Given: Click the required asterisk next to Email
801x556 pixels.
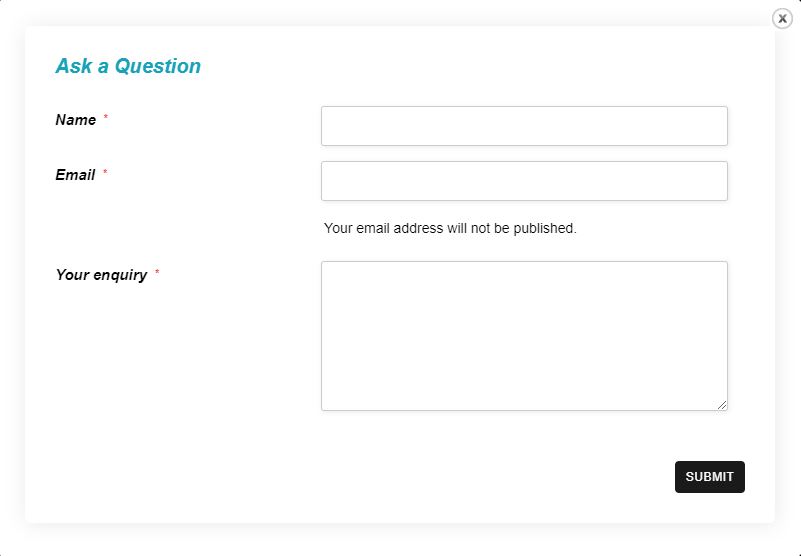Looking at the screenshot, I should coord(105,173).
